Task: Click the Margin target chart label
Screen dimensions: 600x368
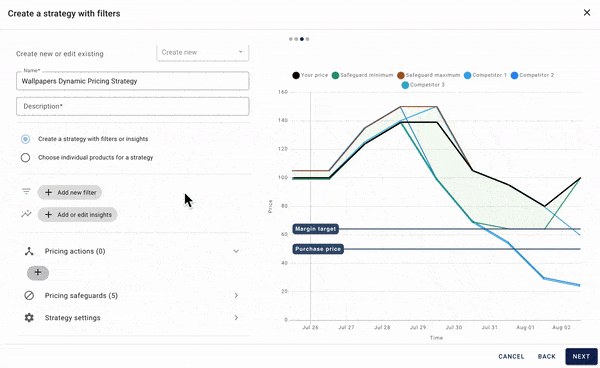Action: click(315, 229)
